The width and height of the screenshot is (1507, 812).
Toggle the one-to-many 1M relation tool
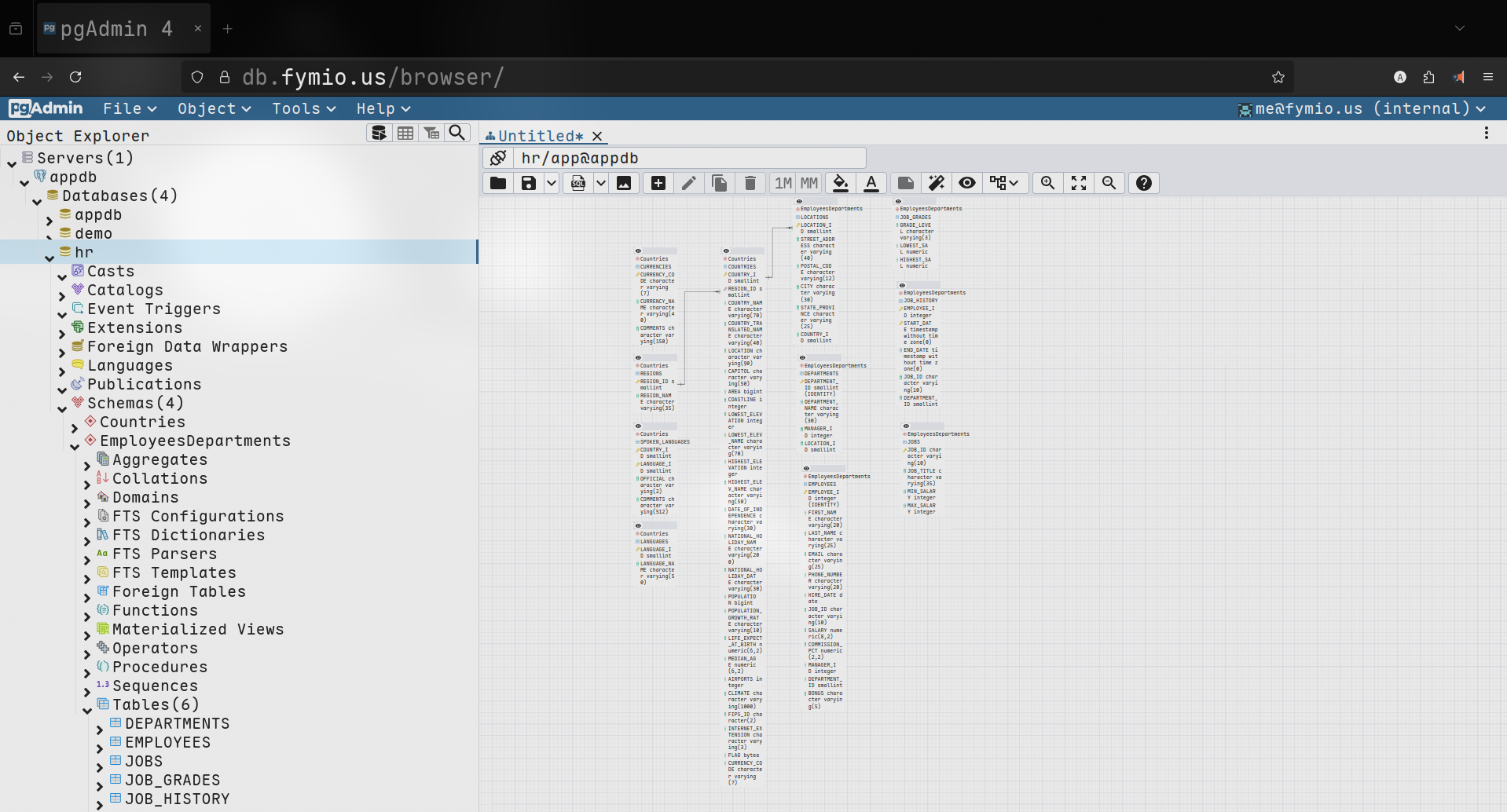click(783, 183)
